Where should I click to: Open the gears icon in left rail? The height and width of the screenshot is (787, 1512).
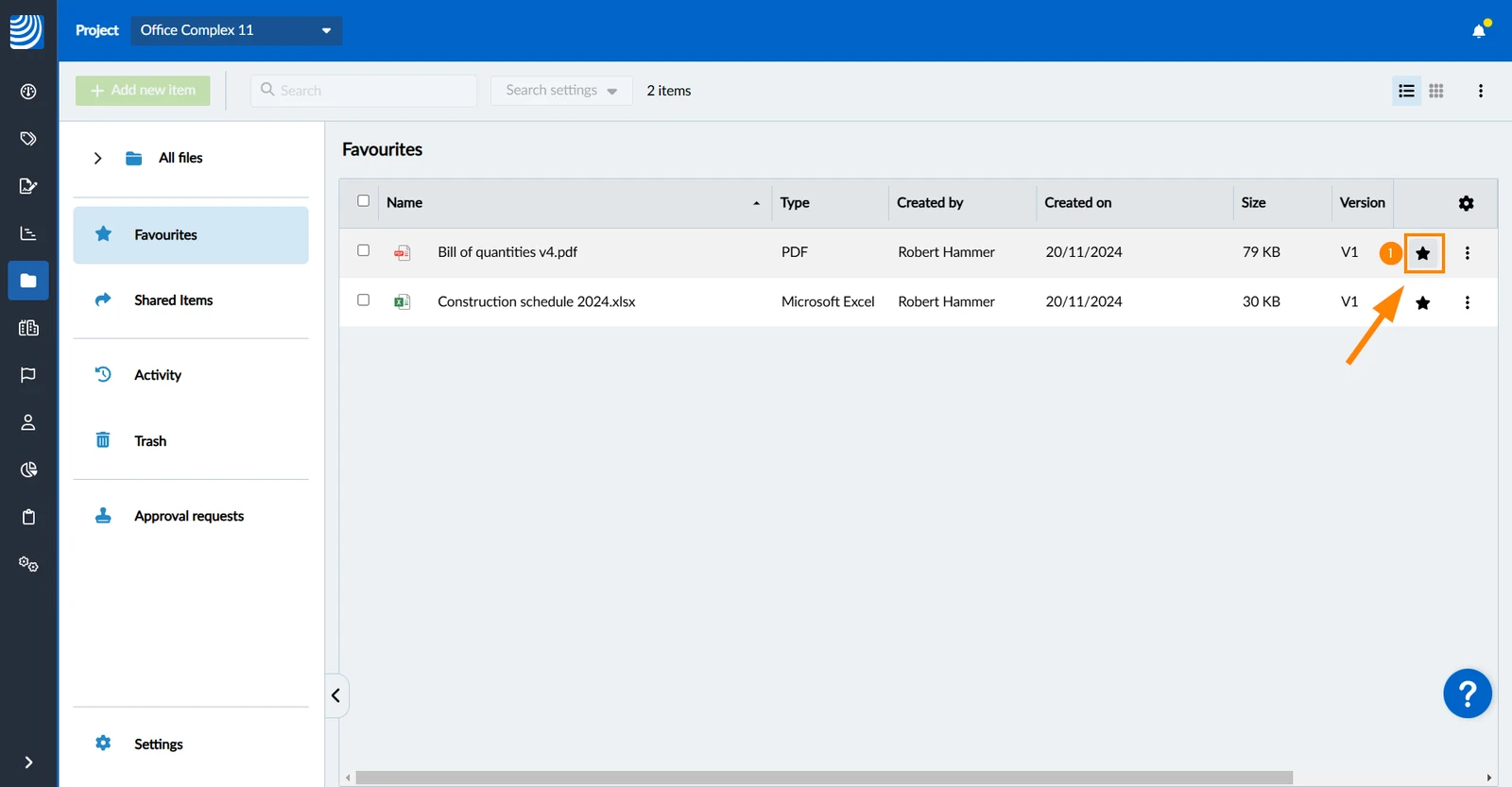[28, 564]
